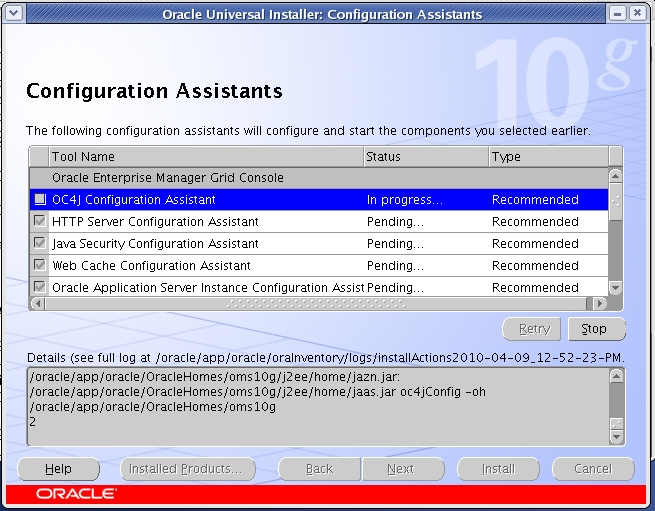Image resolution: width=655 pixels, height=511 pixels.
Task: Toggle HTTP Server Configuration Assistant checkbox
Action: 40,221
